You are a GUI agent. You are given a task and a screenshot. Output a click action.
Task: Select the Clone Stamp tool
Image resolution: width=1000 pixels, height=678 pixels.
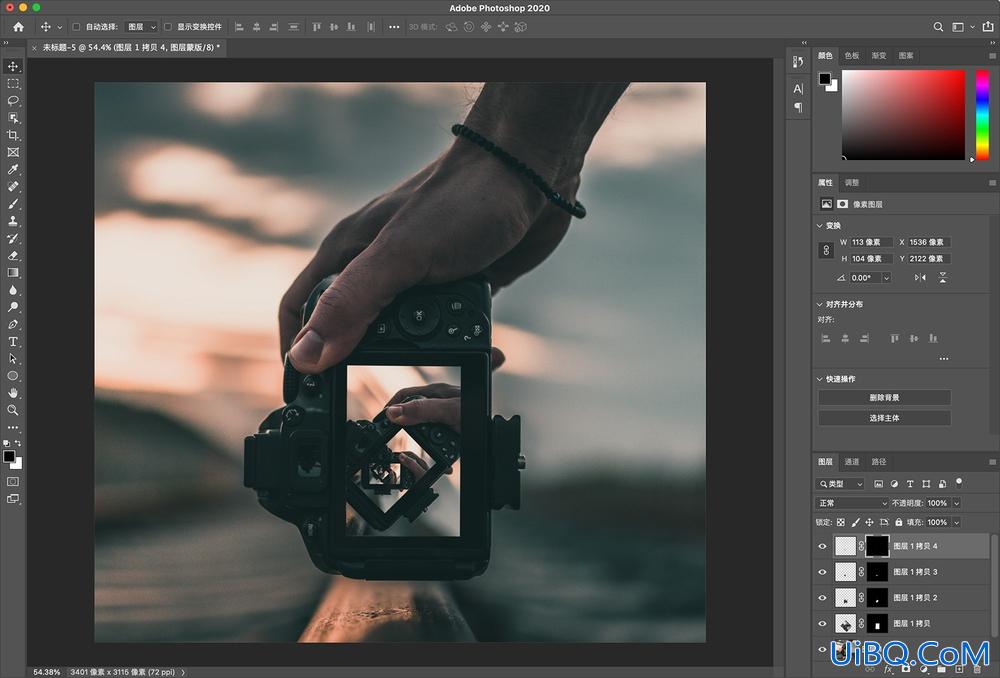click(x=13, y=221)
